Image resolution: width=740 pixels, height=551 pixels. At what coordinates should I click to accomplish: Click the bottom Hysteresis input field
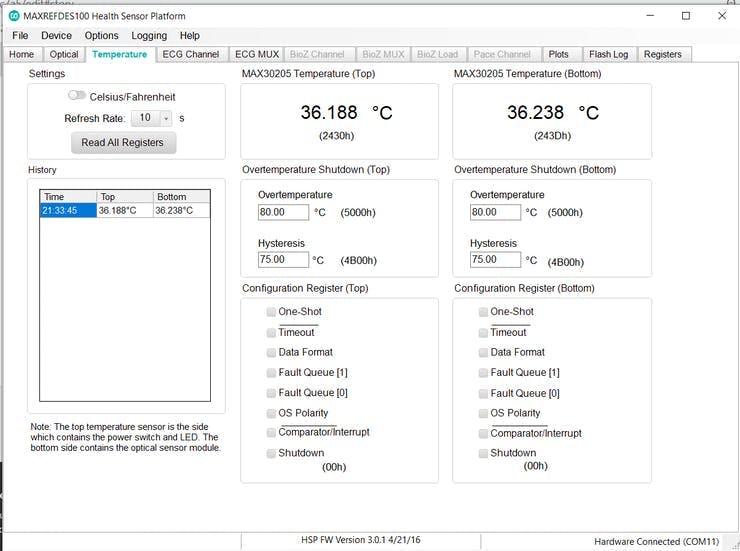click(x=495, y=259)
